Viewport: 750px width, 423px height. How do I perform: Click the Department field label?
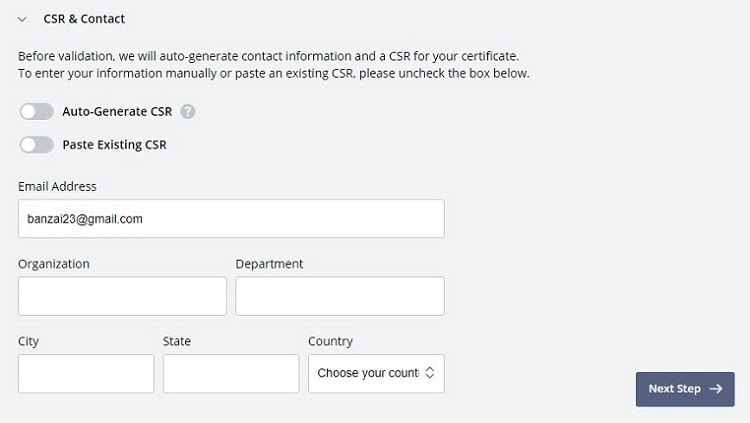point(269,264)
